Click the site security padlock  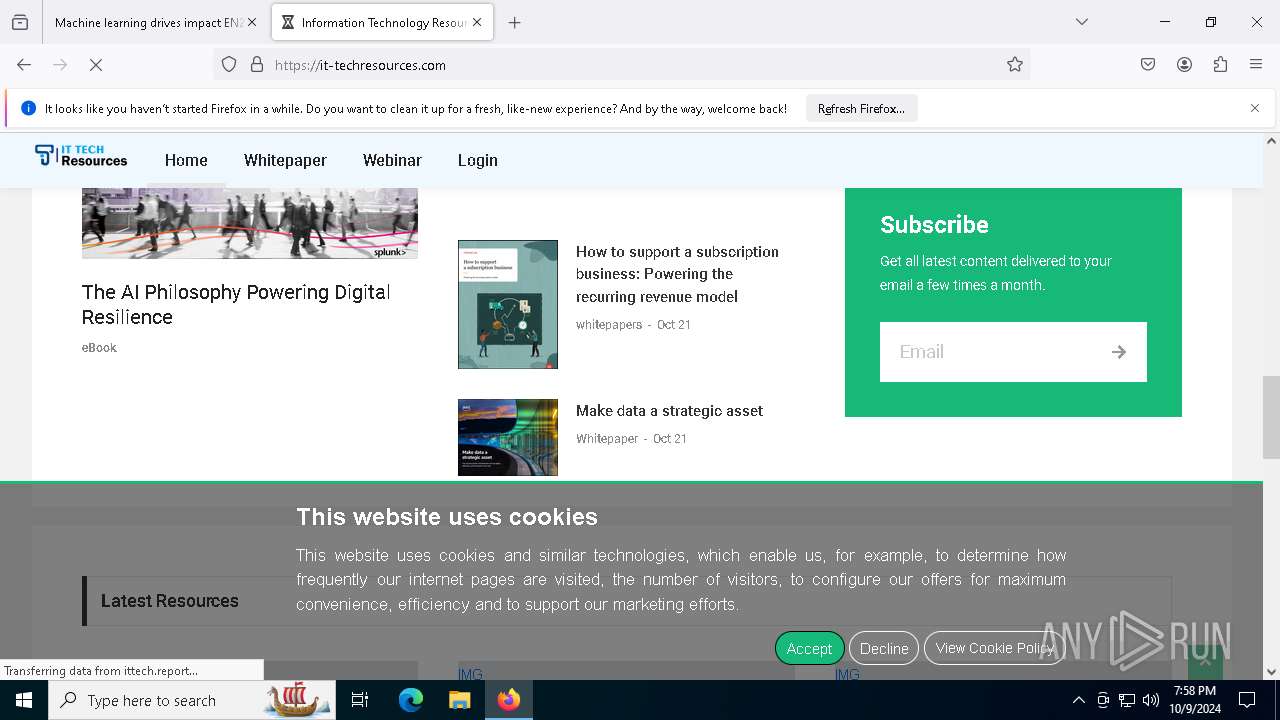tap(257, 65)
